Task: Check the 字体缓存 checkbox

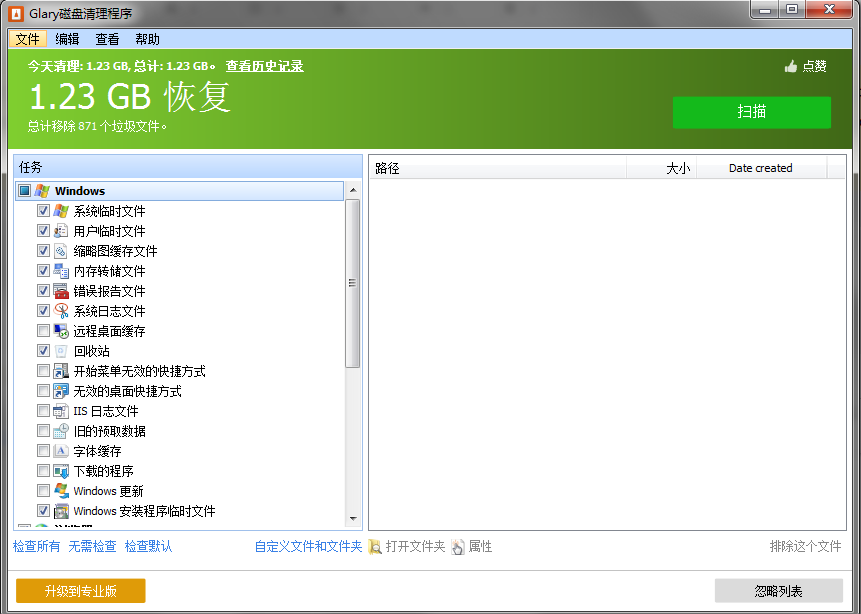Action: 43,450
